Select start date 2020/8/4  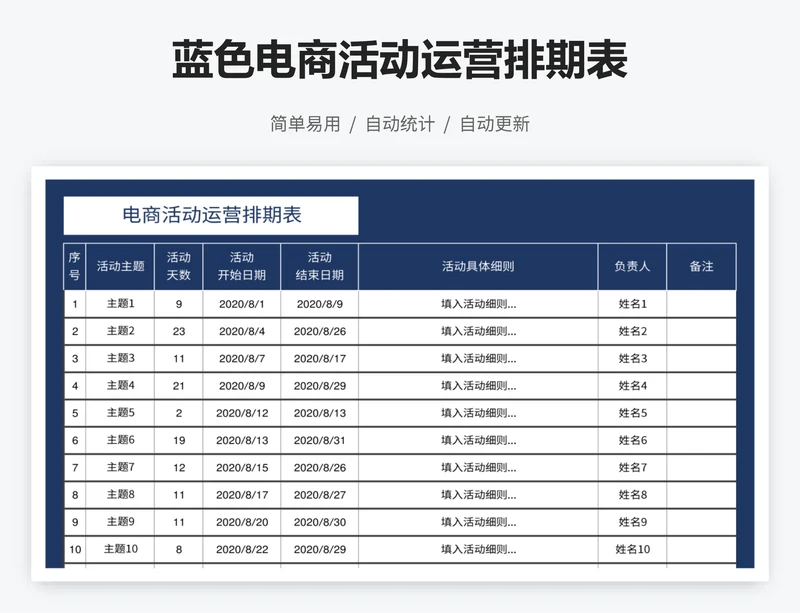tap(242, 331)
